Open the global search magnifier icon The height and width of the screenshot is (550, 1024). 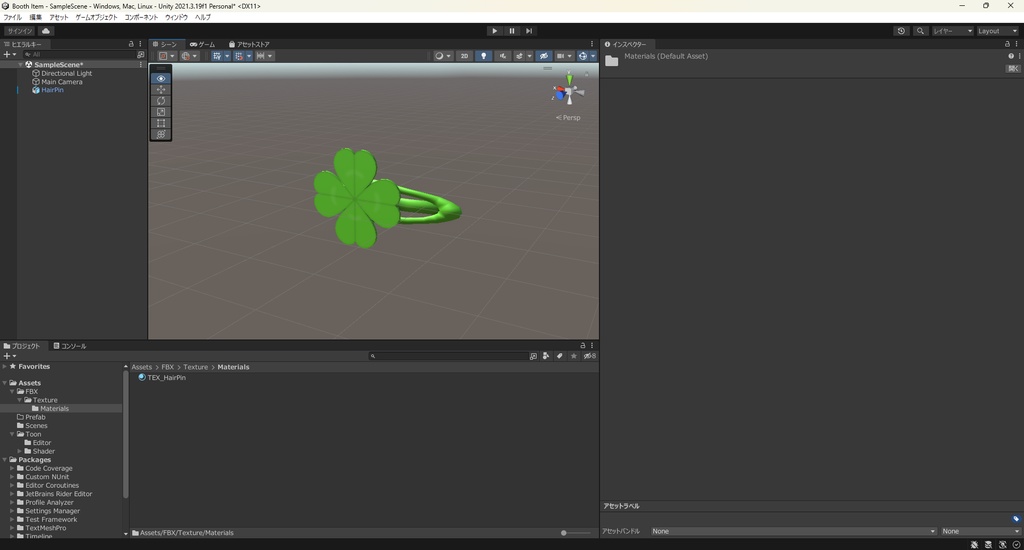coord(920,31)
